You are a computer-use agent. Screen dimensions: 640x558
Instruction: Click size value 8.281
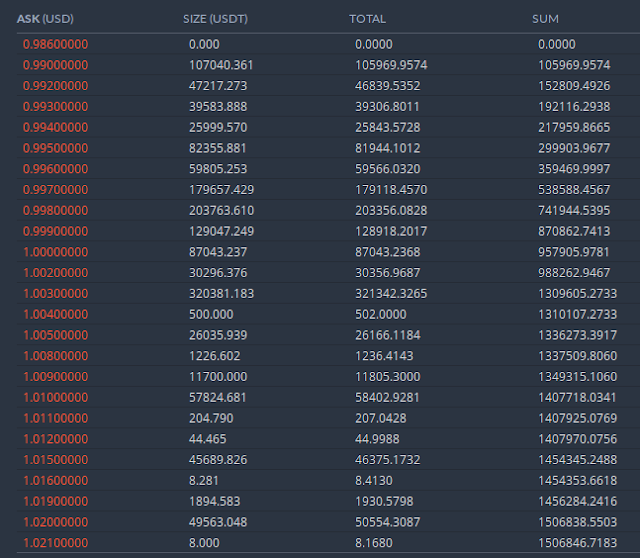point(204,480)
